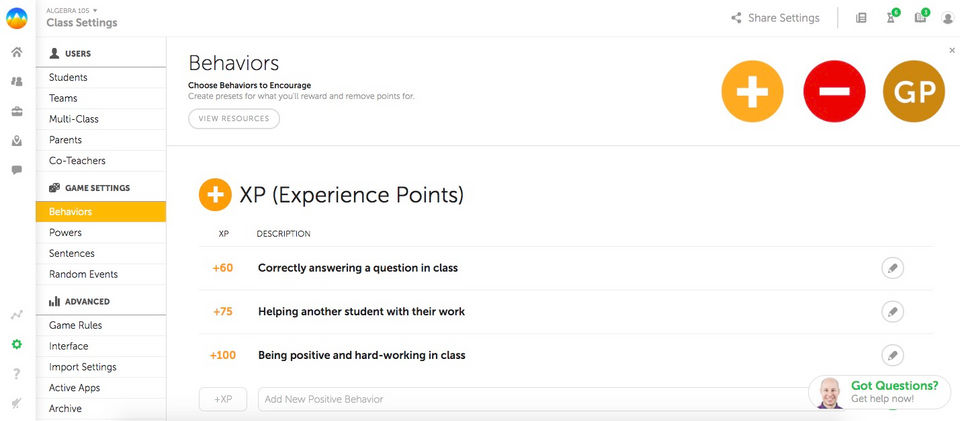
Task: Click the hourglass notification icon in header
Action: 891,18
